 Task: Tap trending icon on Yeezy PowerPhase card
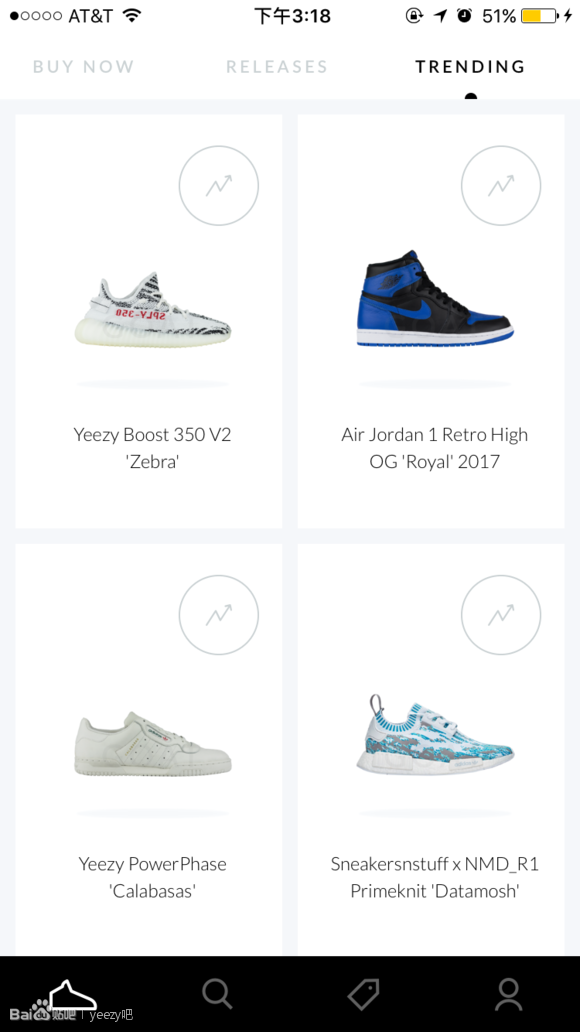point(219,615)
